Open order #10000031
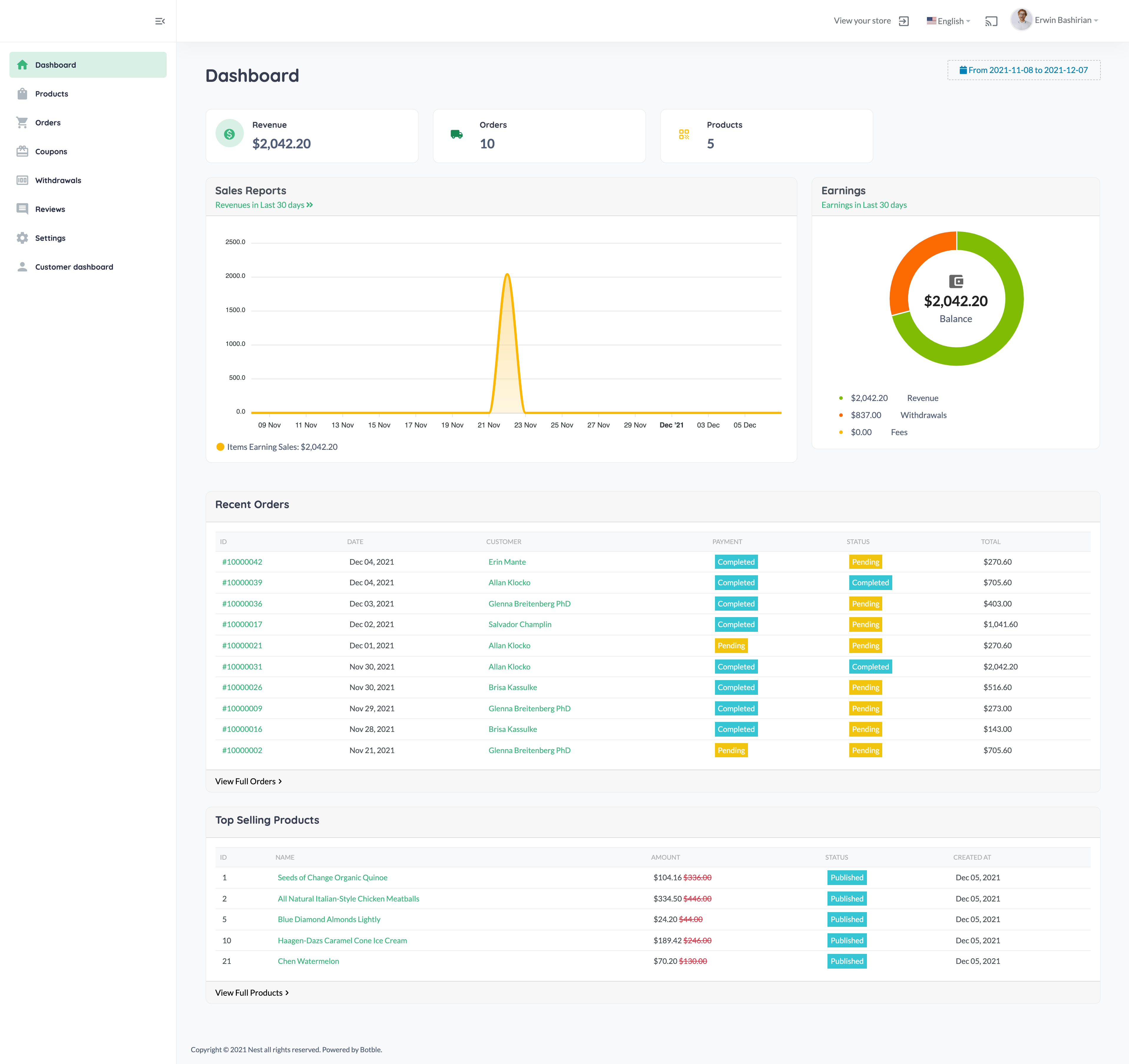 (243, 667)
